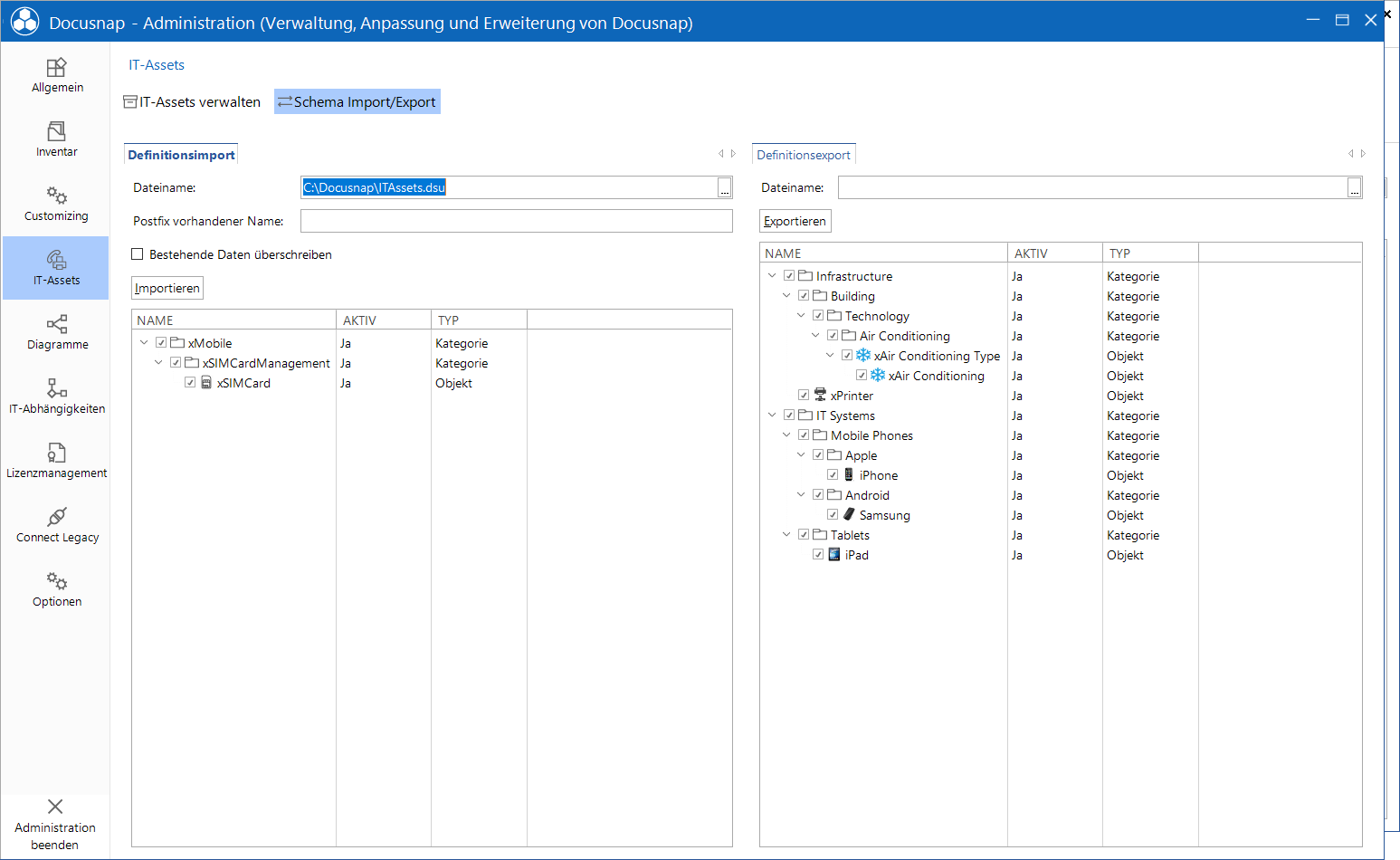1400x860 pixels.
Task: Collapse the Tablets tree node
Action: [786, 535]
